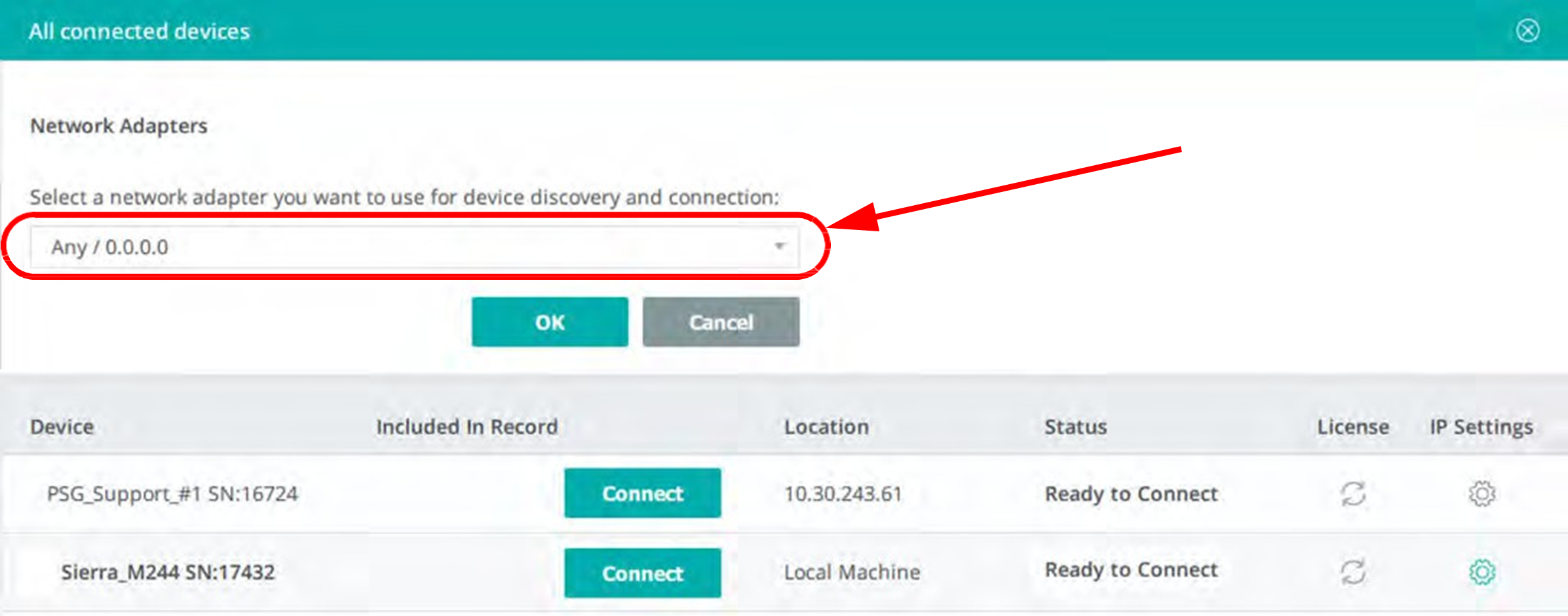Viewport: 1568px width, 616px height.
Task: Click the License column header
Action: [1353, 427]
